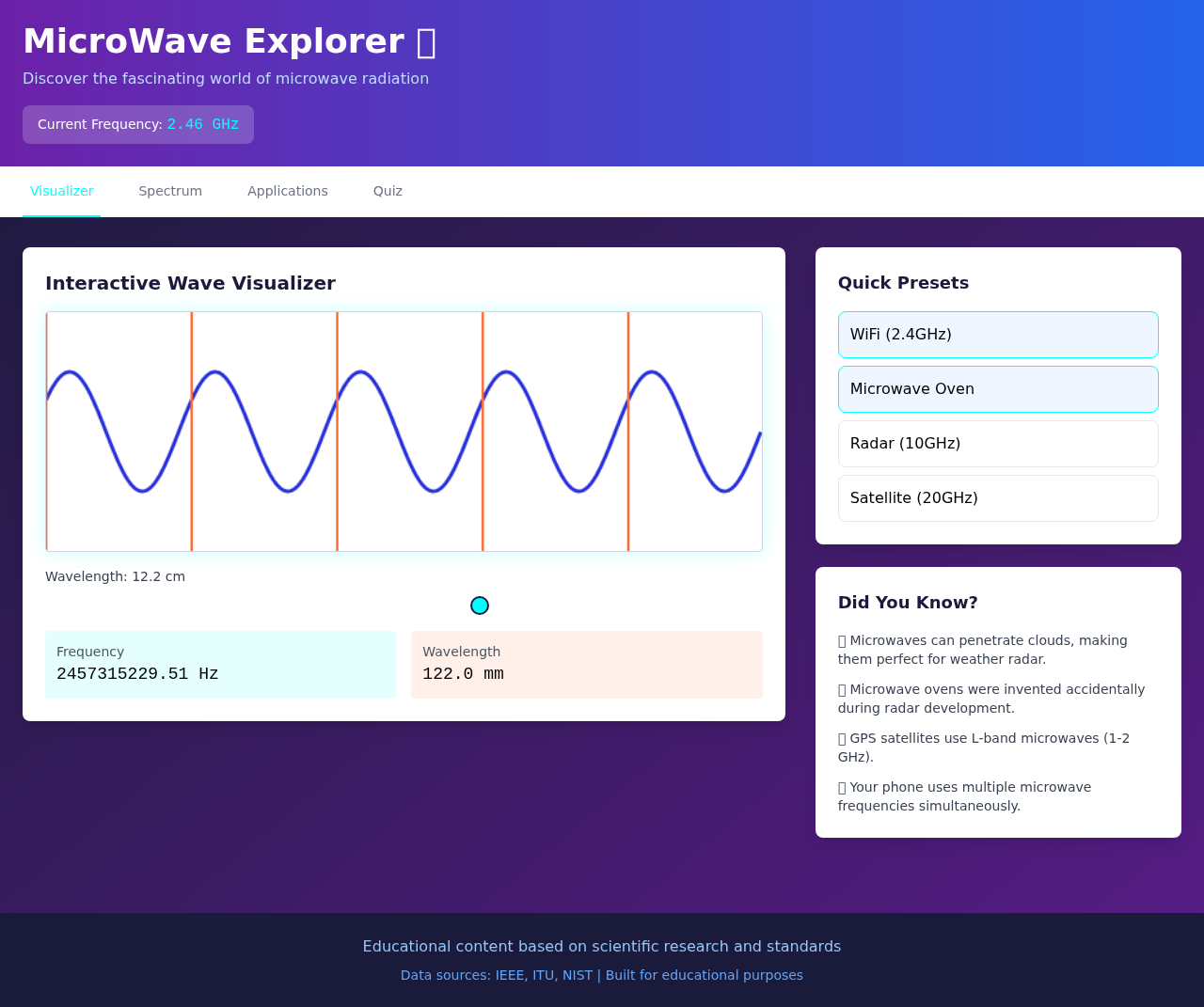The image size is (1204, 1007).
Task: Open the NIST data source link
Action: point(577,975)
